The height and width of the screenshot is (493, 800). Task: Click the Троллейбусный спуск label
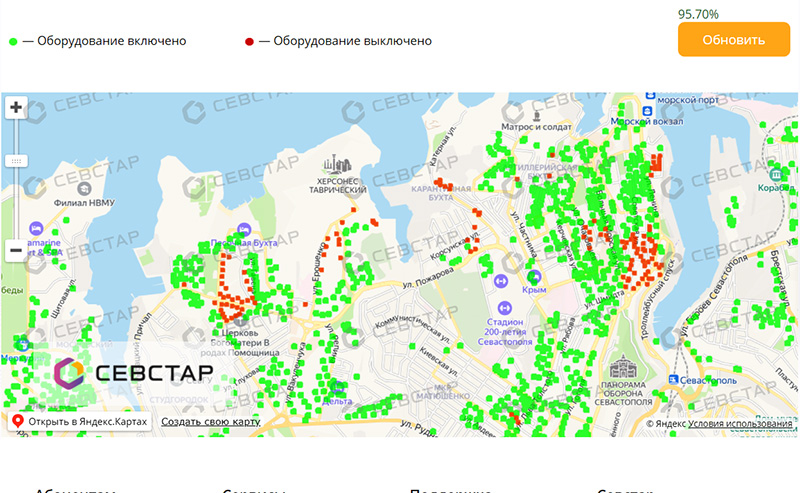coord(658,300)
